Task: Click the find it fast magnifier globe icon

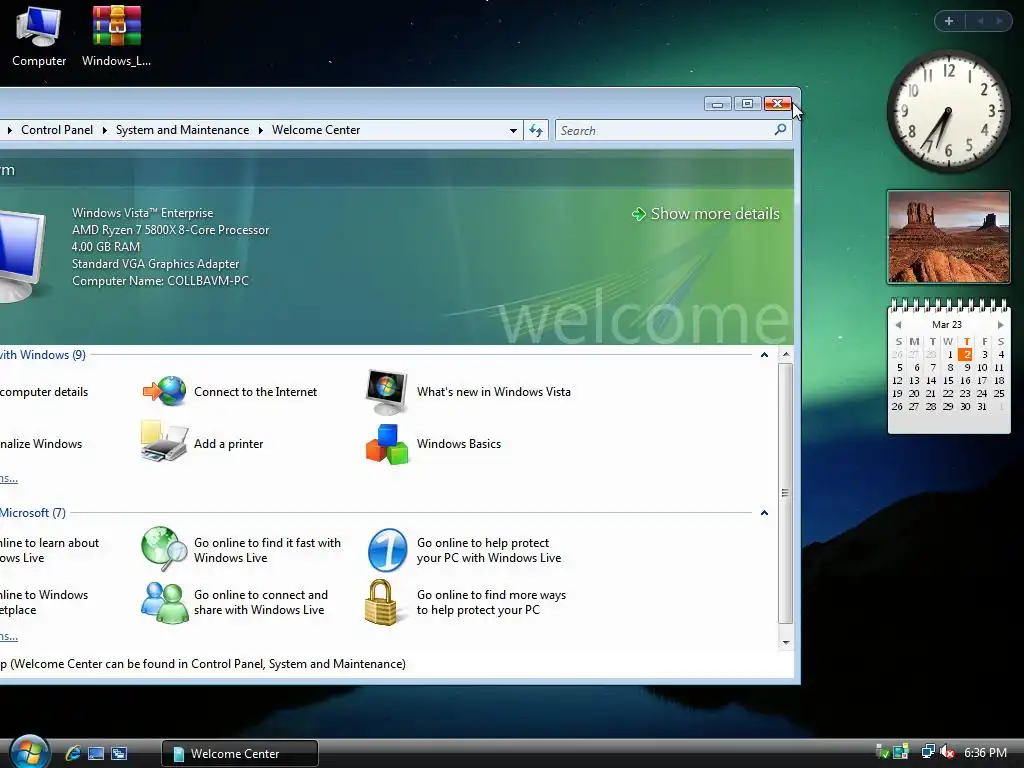Action: tap(165, 549)
